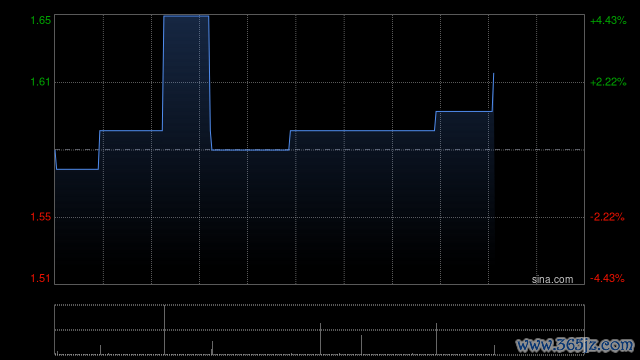
Task: Open the www.365jz.com watermark link
Action: pyautogui.click(x=575, y=345)
